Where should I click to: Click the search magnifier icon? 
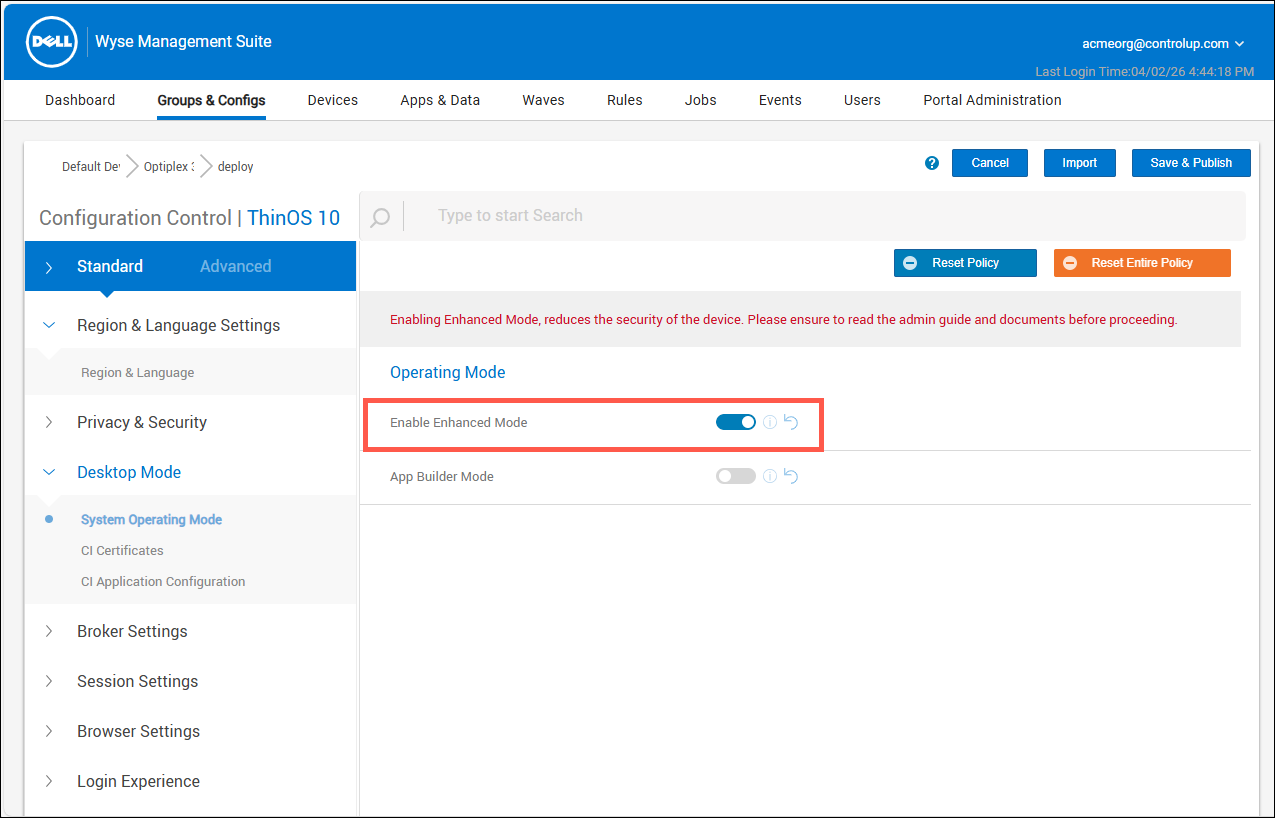point(380,217)
